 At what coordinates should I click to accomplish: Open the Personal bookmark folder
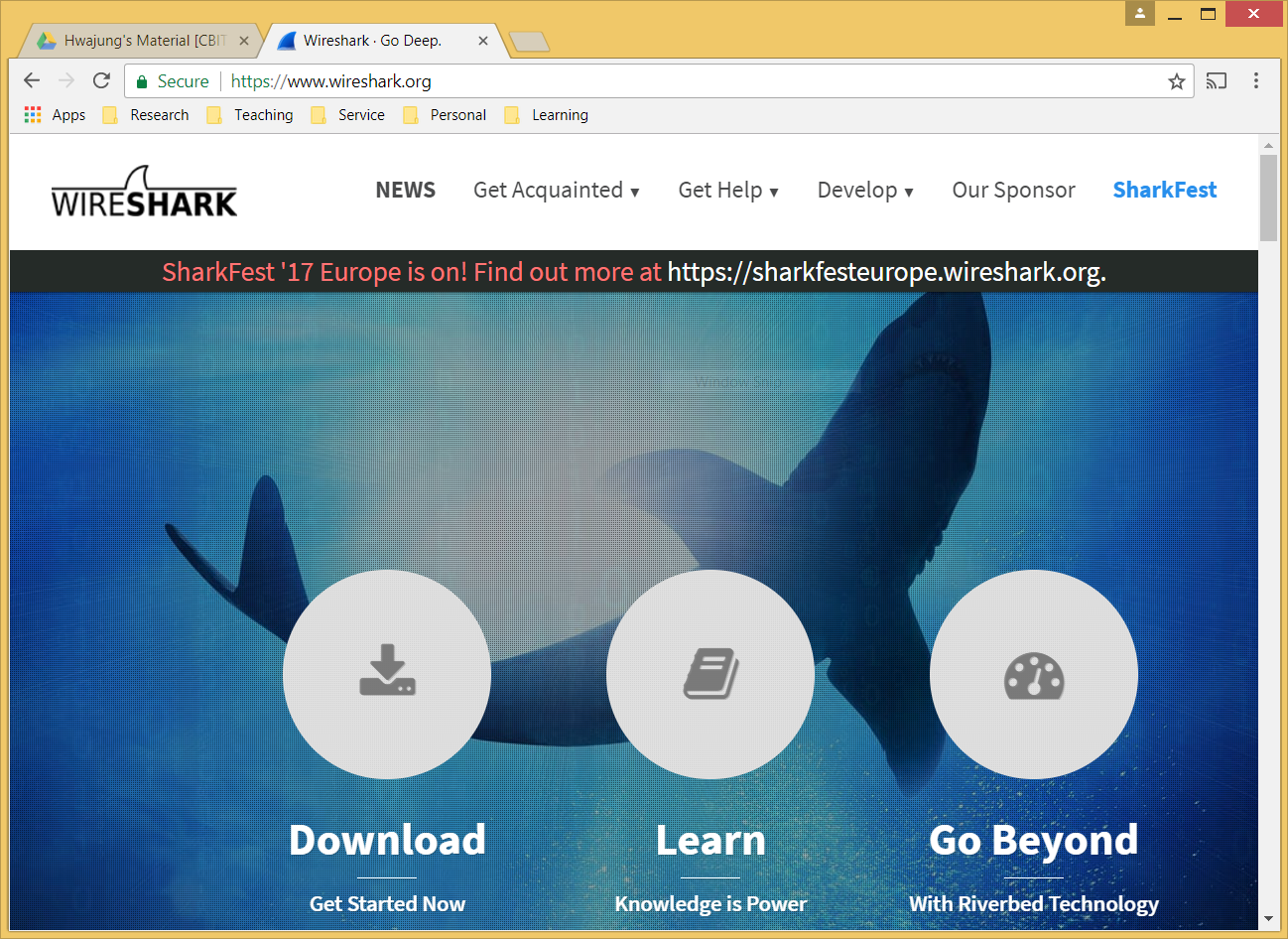click(445, 115)
